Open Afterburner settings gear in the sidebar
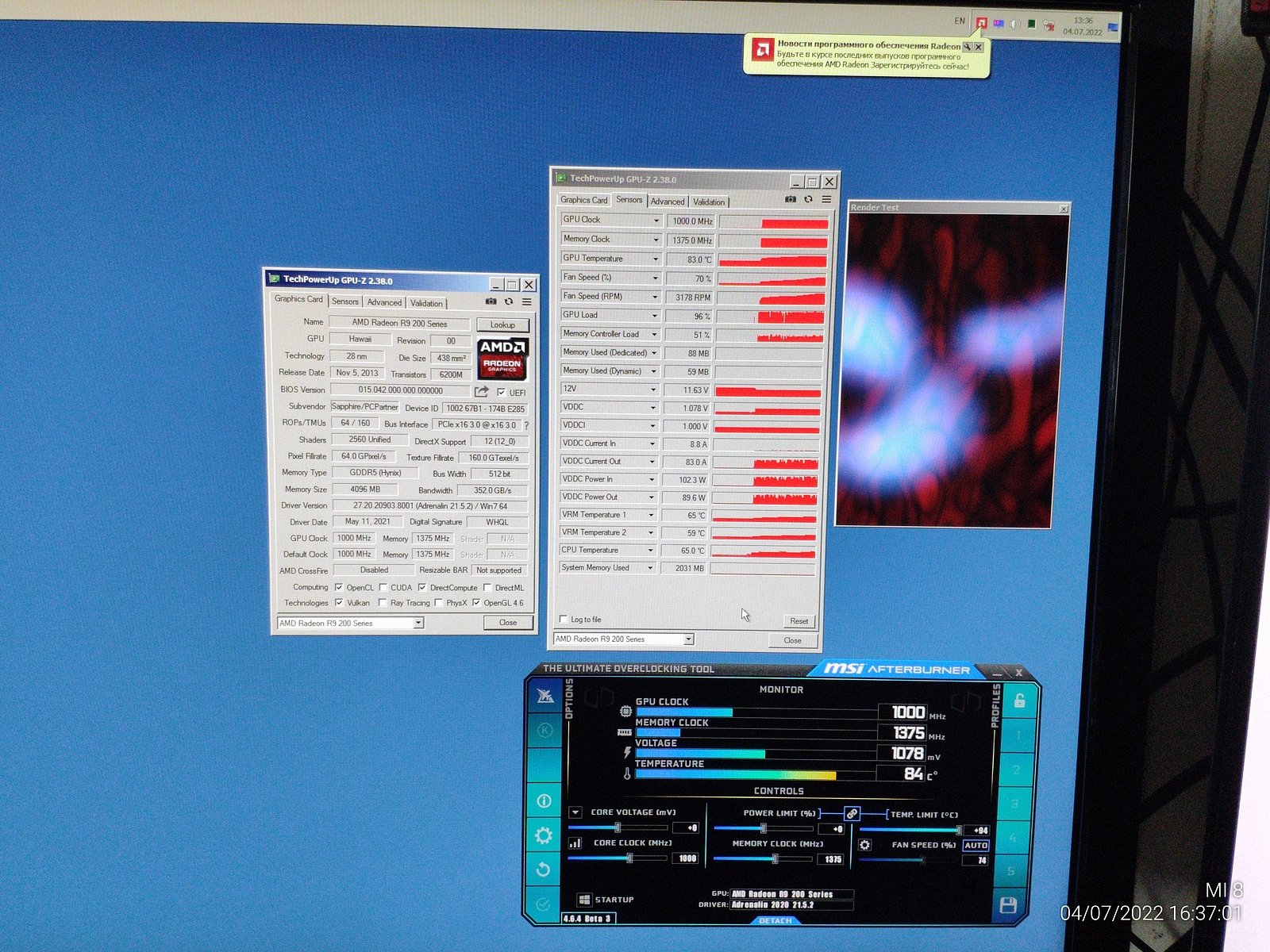The image size is (1270, 952). tap(544, 835)
